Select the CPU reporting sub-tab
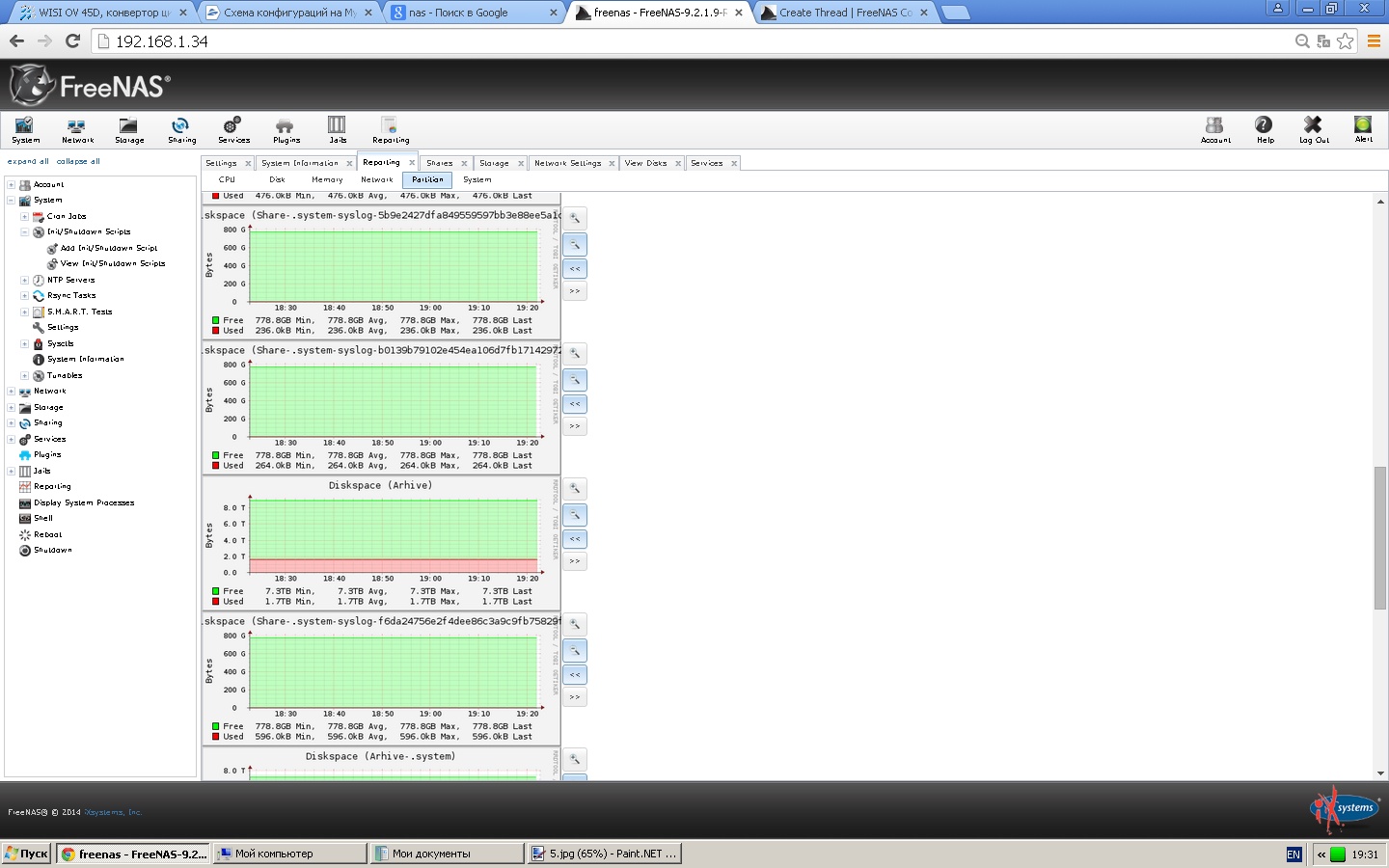The height and width of the screenshot is (868, 1389). (x=227, y=179)
